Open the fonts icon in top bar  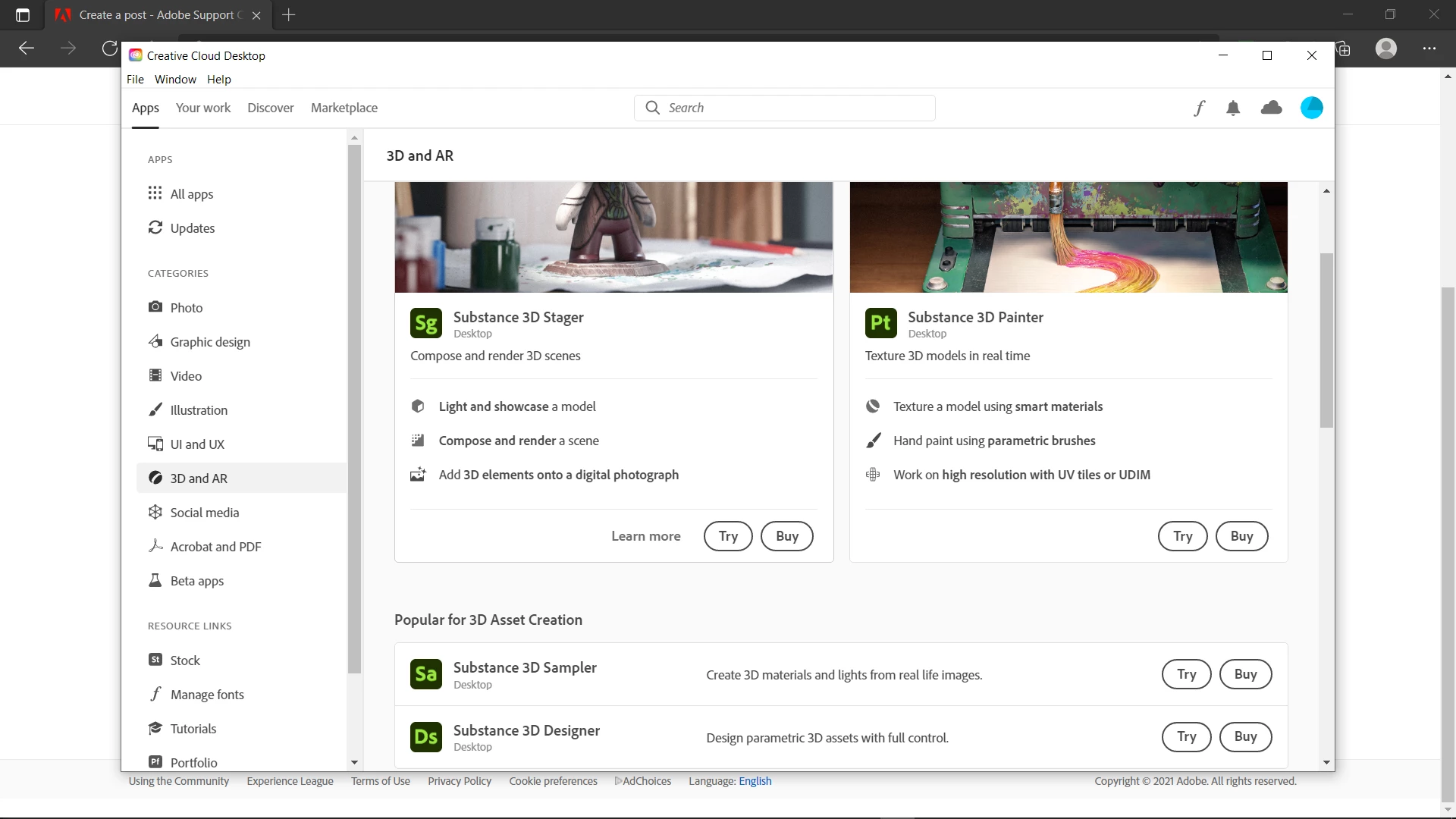coord(1199,108)
